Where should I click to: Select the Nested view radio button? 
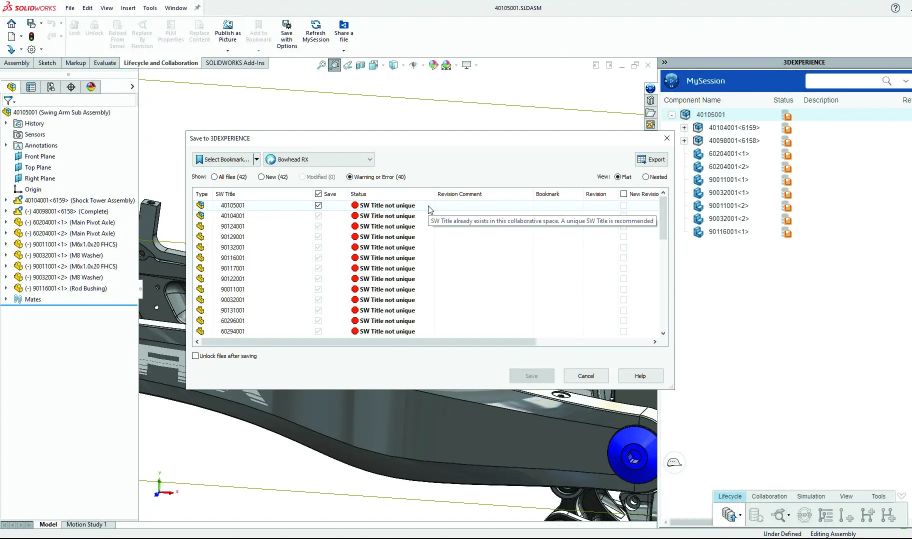646,177
